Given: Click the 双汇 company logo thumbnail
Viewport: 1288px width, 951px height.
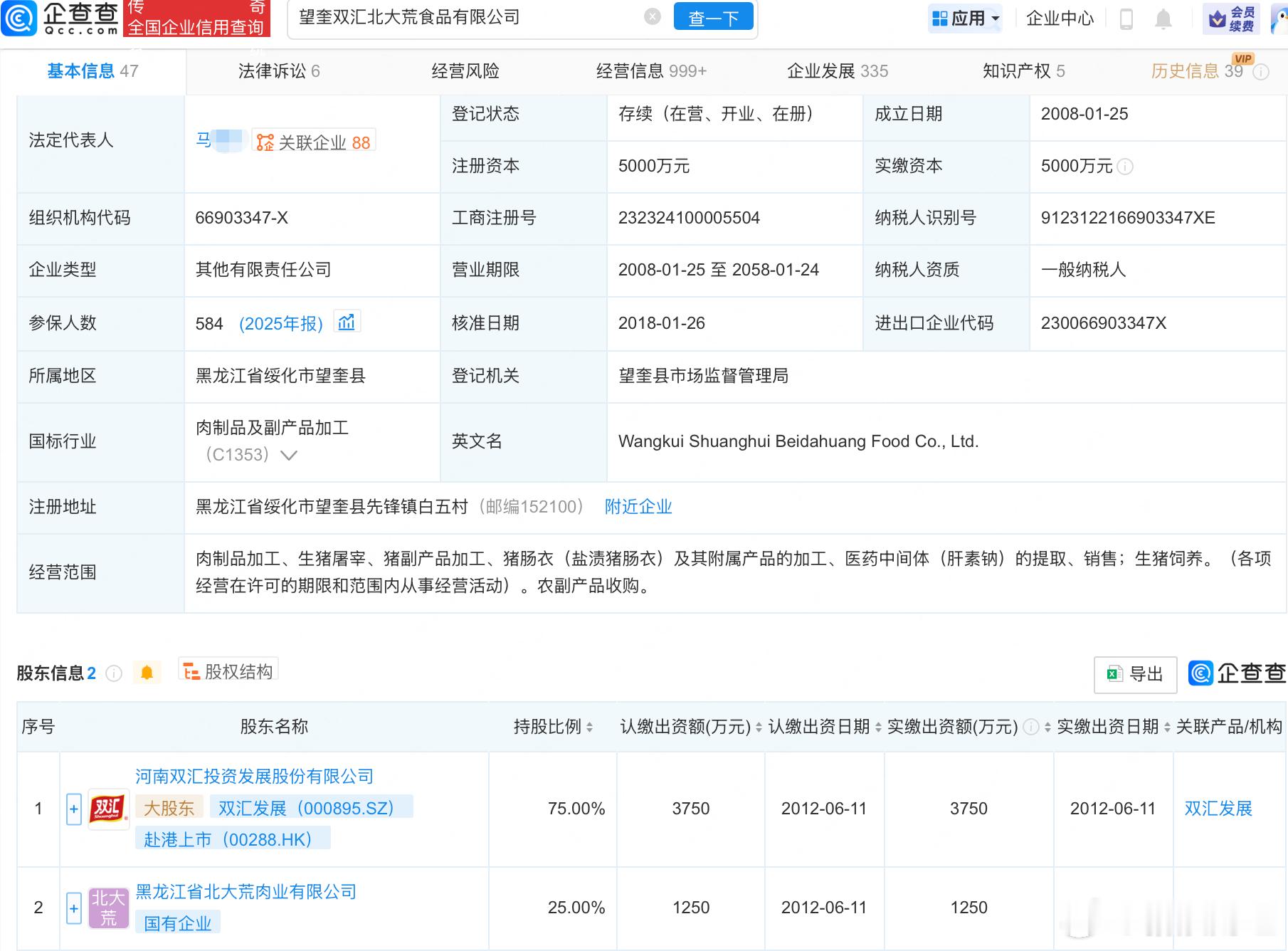Looking at the screenshot, I should (x=108, y=809).
